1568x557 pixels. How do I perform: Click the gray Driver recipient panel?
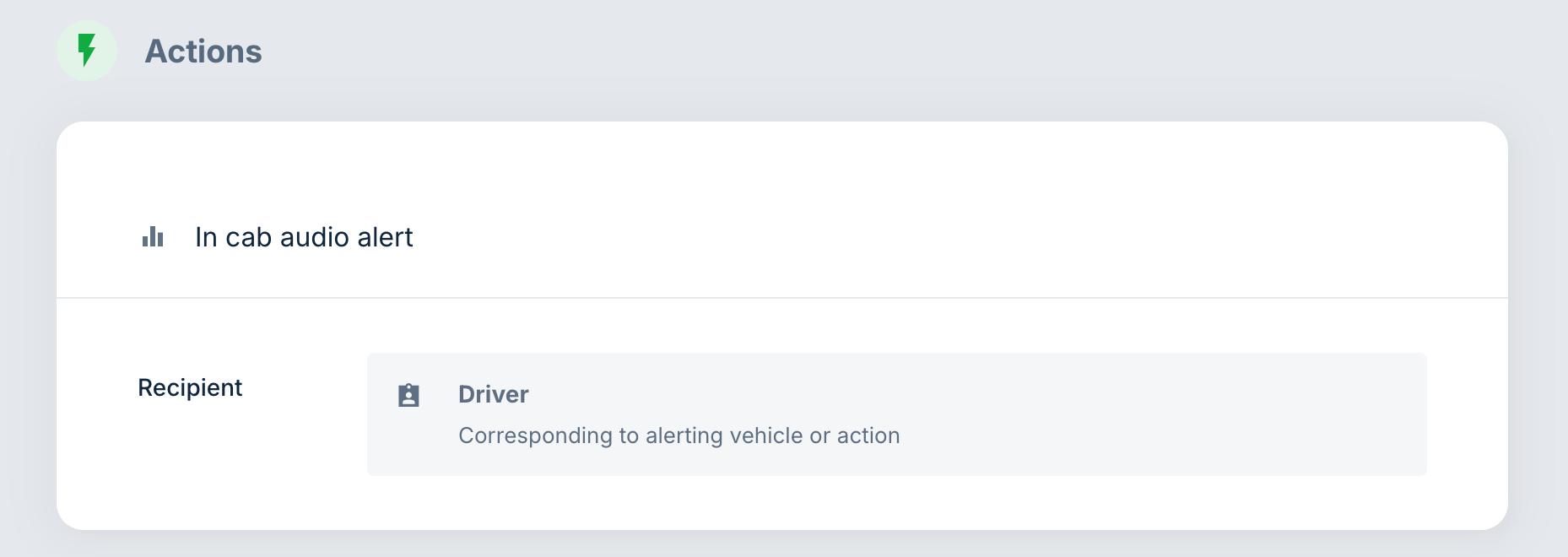click(x=896, y=414)
